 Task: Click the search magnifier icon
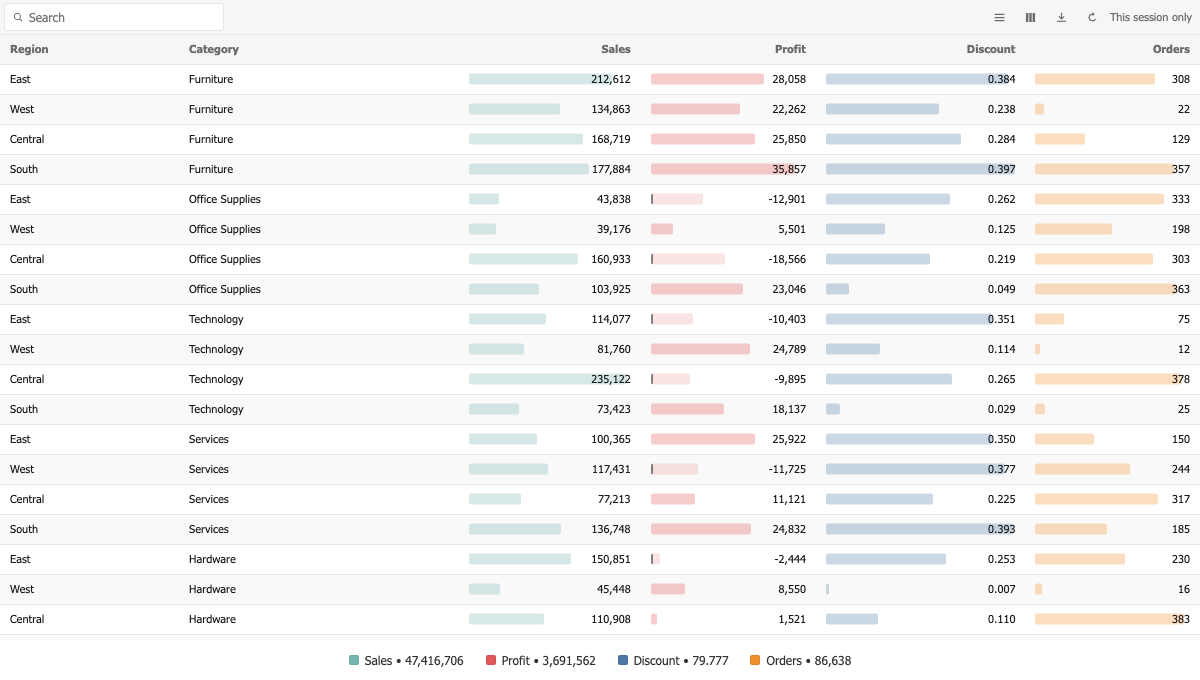(x=18, y=18)
